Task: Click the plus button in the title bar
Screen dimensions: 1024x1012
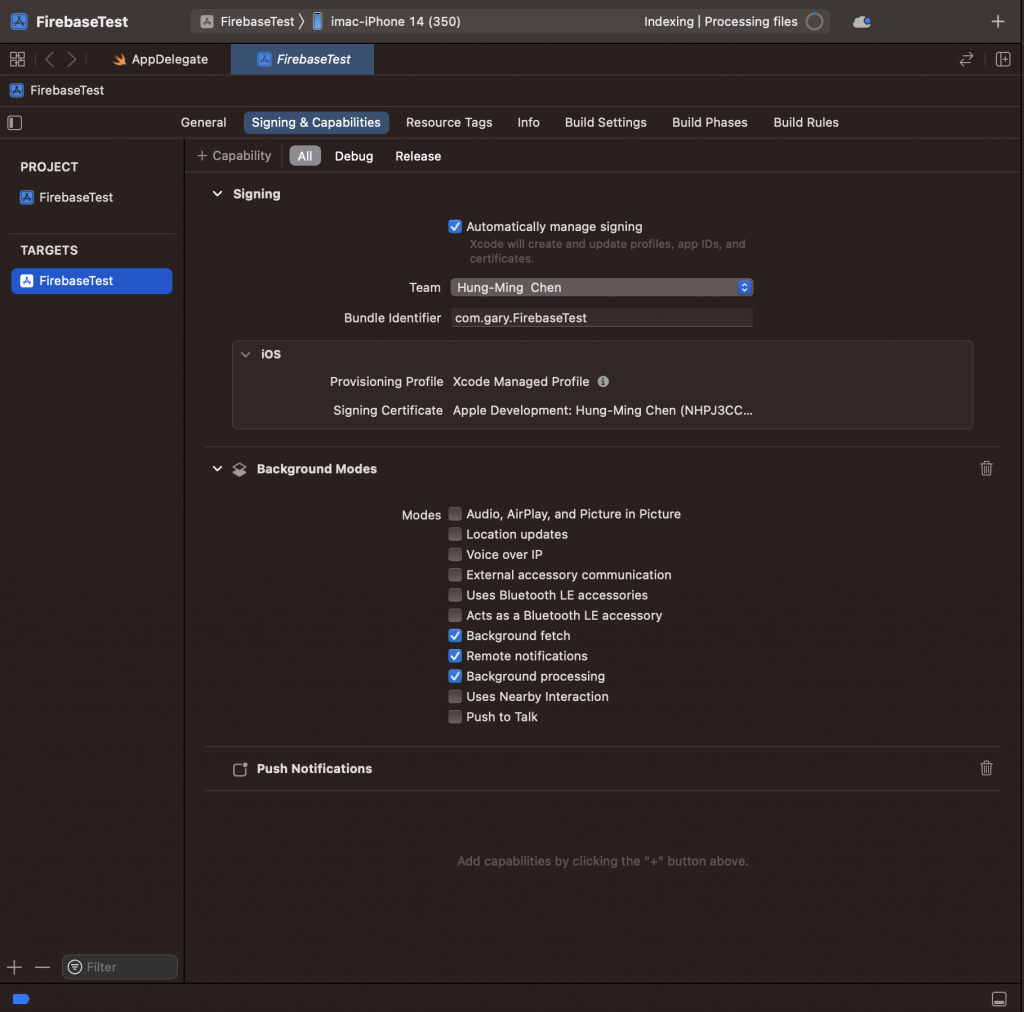Action: pyautogui.click(x=997, y=22)
